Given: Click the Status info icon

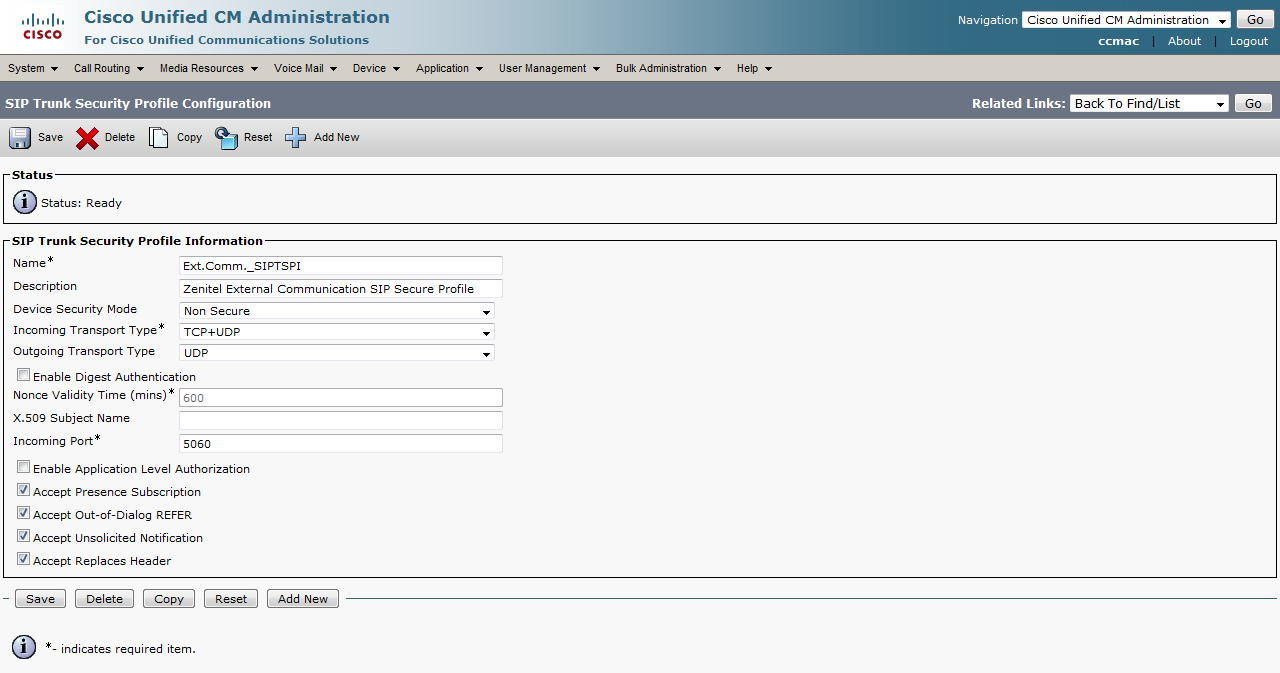Looking at the screenshot, I should click(x=25, y=203).
